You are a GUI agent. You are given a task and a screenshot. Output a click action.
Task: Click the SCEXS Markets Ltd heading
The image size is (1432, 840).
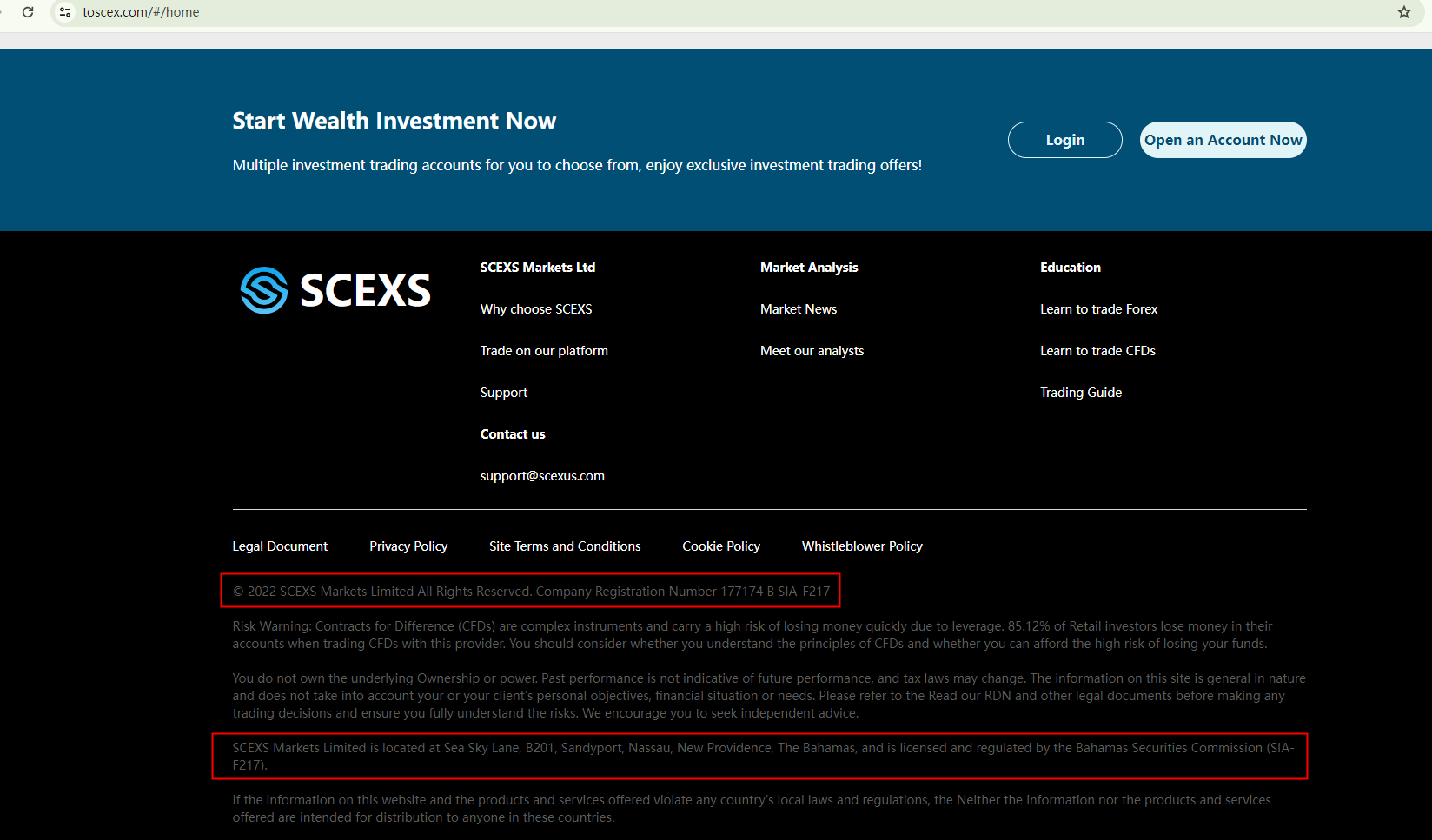click(538, 268)
